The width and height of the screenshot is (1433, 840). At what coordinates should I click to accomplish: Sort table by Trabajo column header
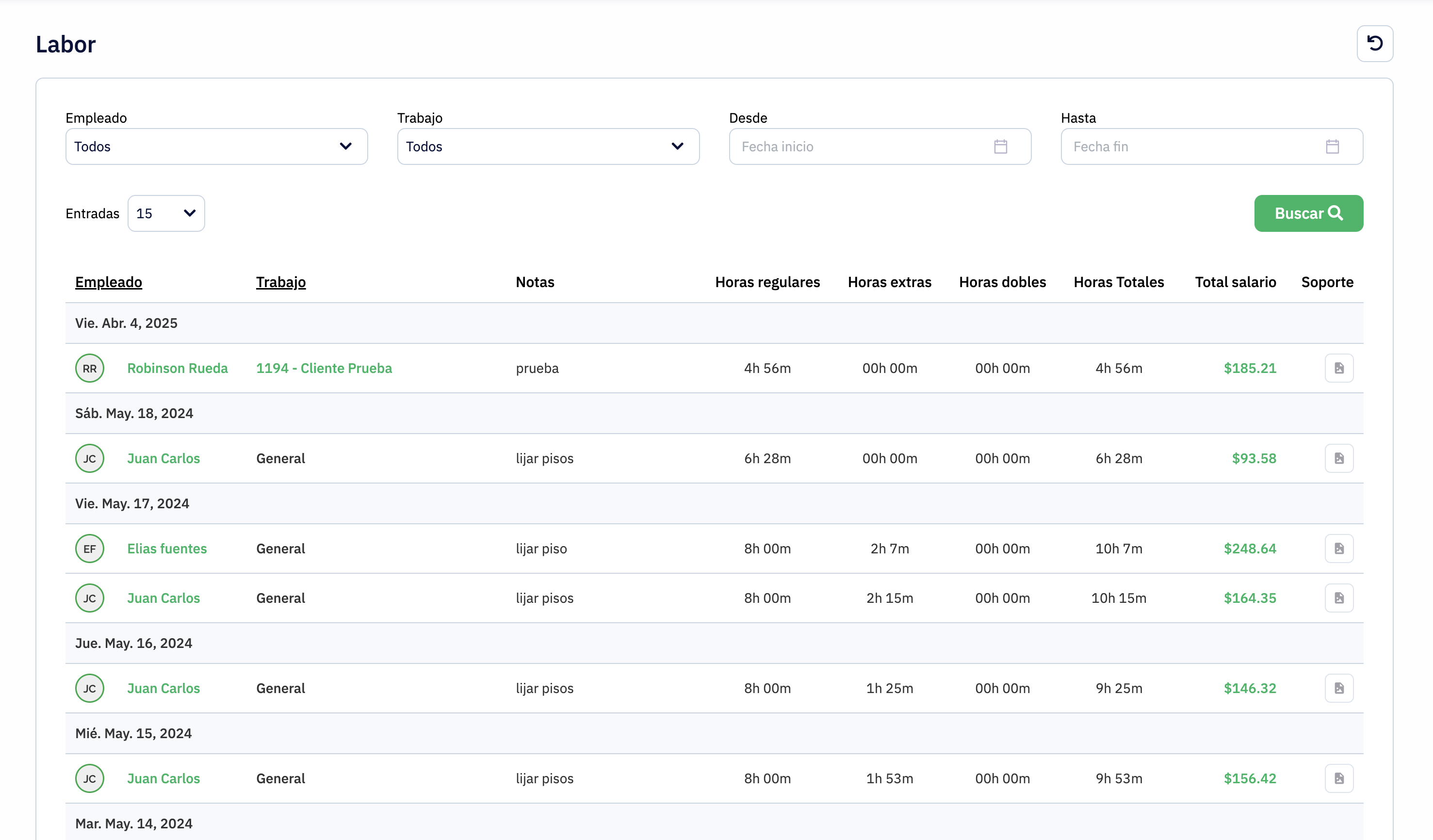[281, 282]
